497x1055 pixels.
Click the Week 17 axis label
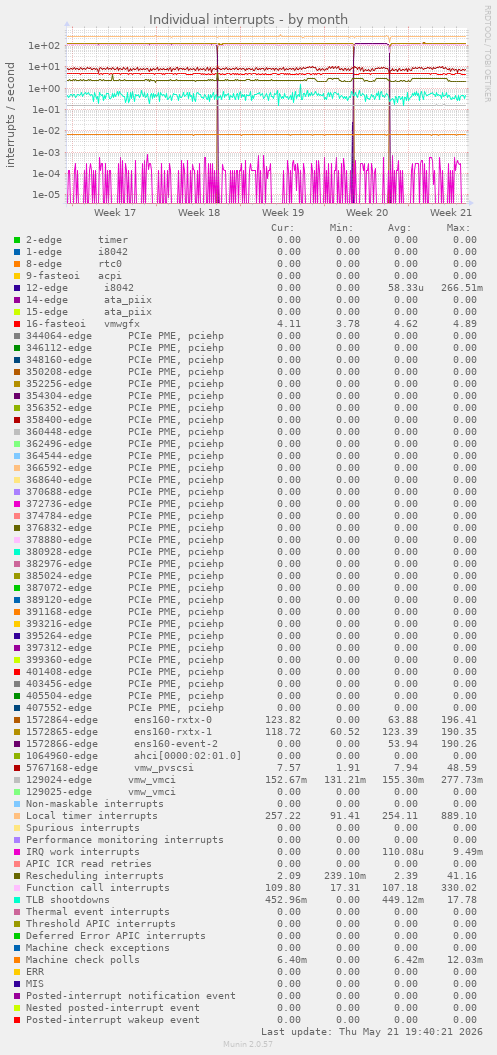click(115, 213)
